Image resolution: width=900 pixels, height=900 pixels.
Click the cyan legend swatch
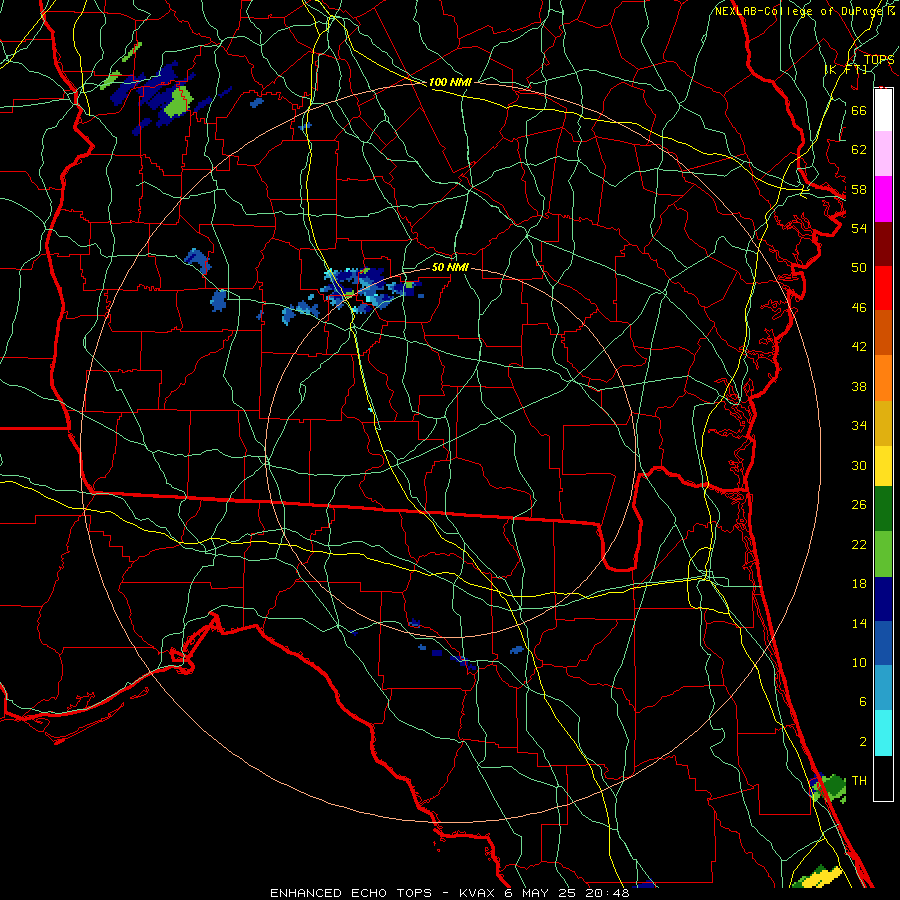(883, 733)
